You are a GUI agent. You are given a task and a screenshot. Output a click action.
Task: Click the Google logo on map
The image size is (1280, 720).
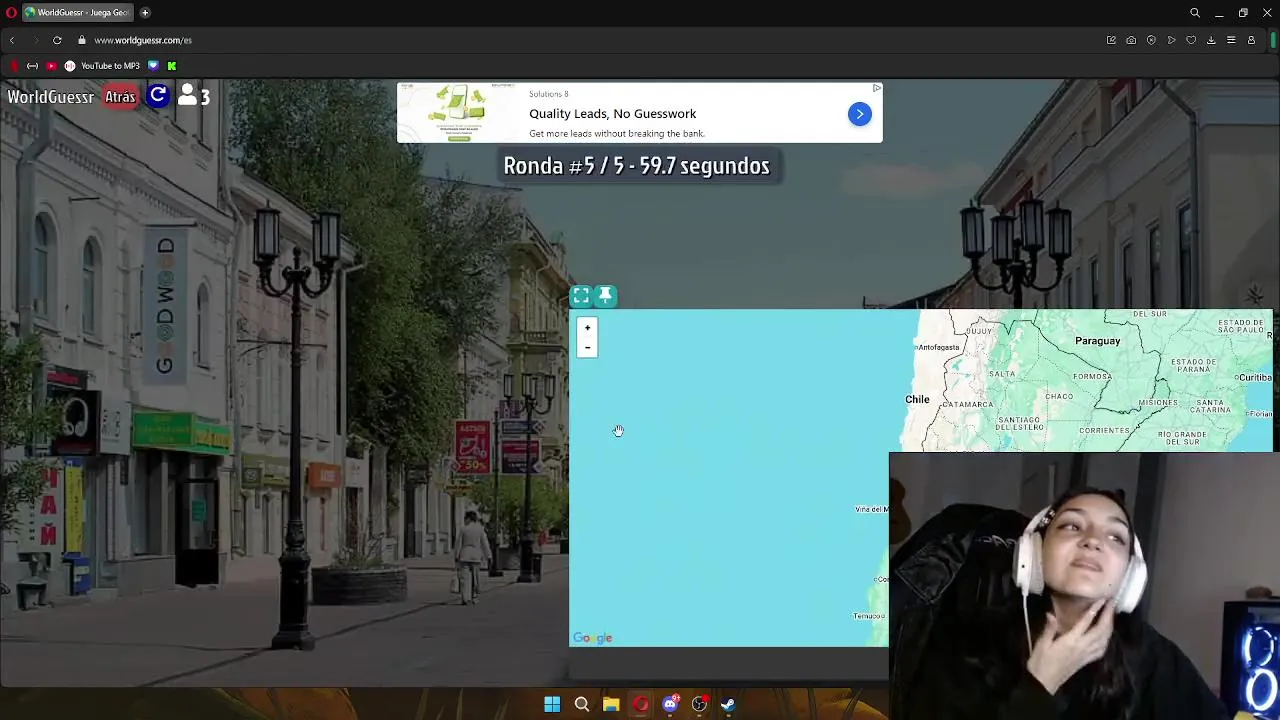click(592, 638)
